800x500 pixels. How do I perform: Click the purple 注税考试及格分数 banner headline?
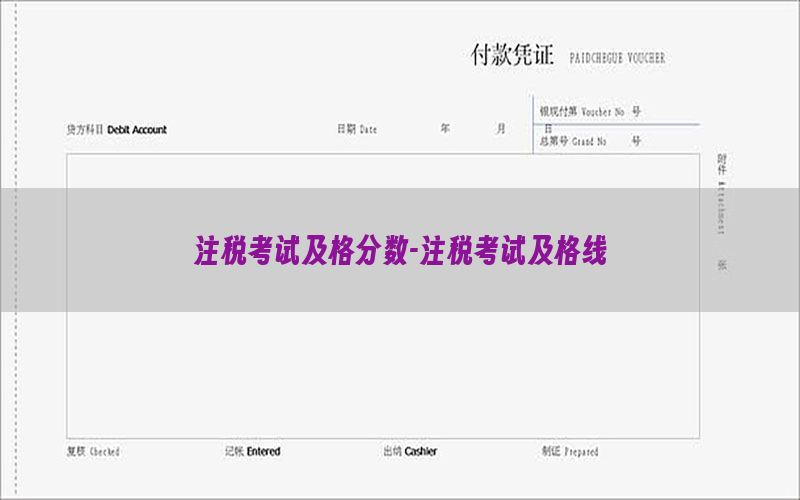coord(401,251)
